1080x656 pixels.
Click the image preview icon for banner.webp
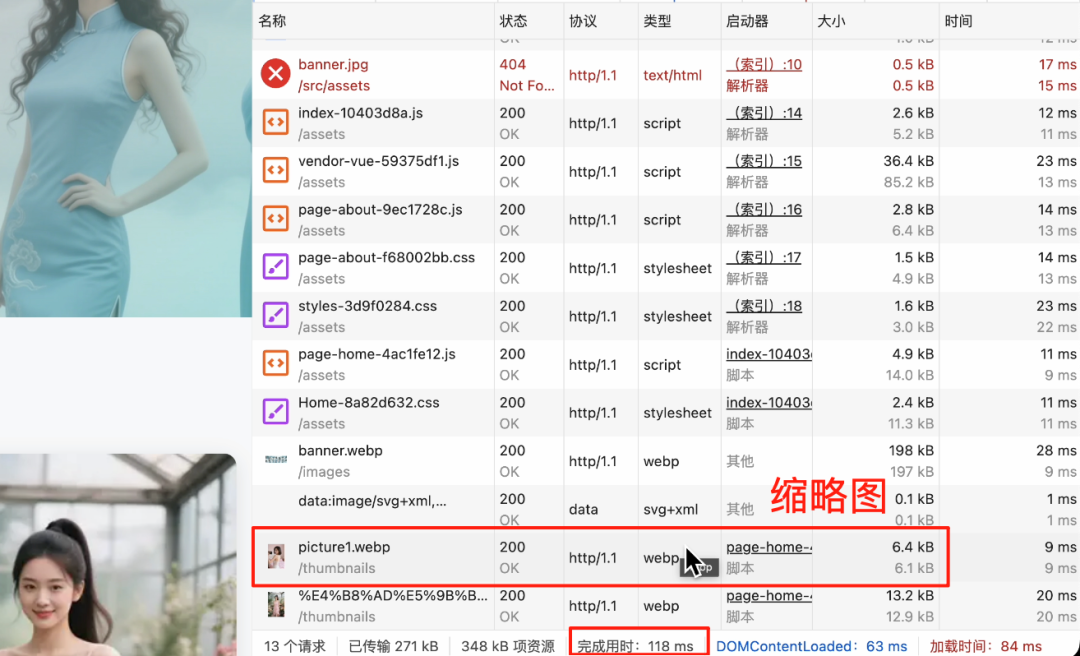[x=275, y=461]
